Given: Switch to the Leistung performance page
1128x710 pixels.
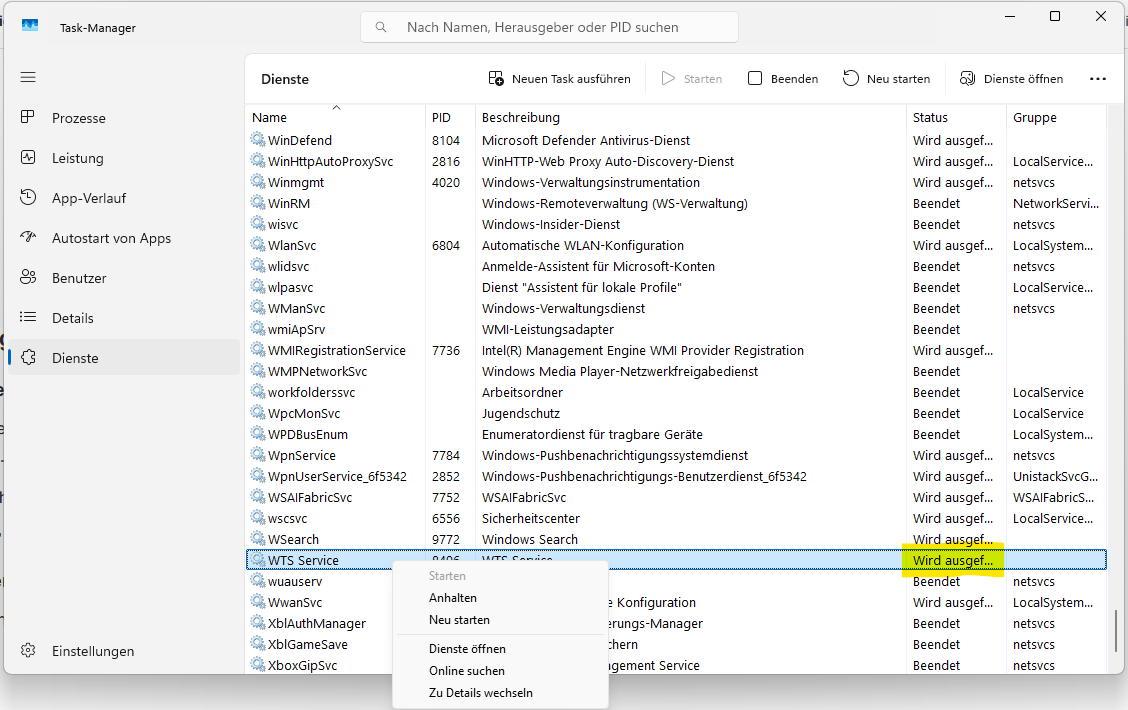Looking at the screenshot, I should tap(77, 158).
